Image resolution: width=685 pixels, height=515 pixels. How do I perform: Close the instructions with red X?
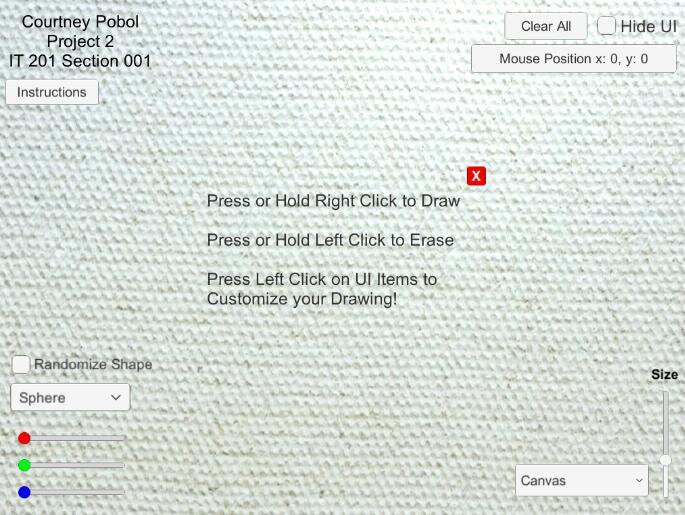point(476,176)
